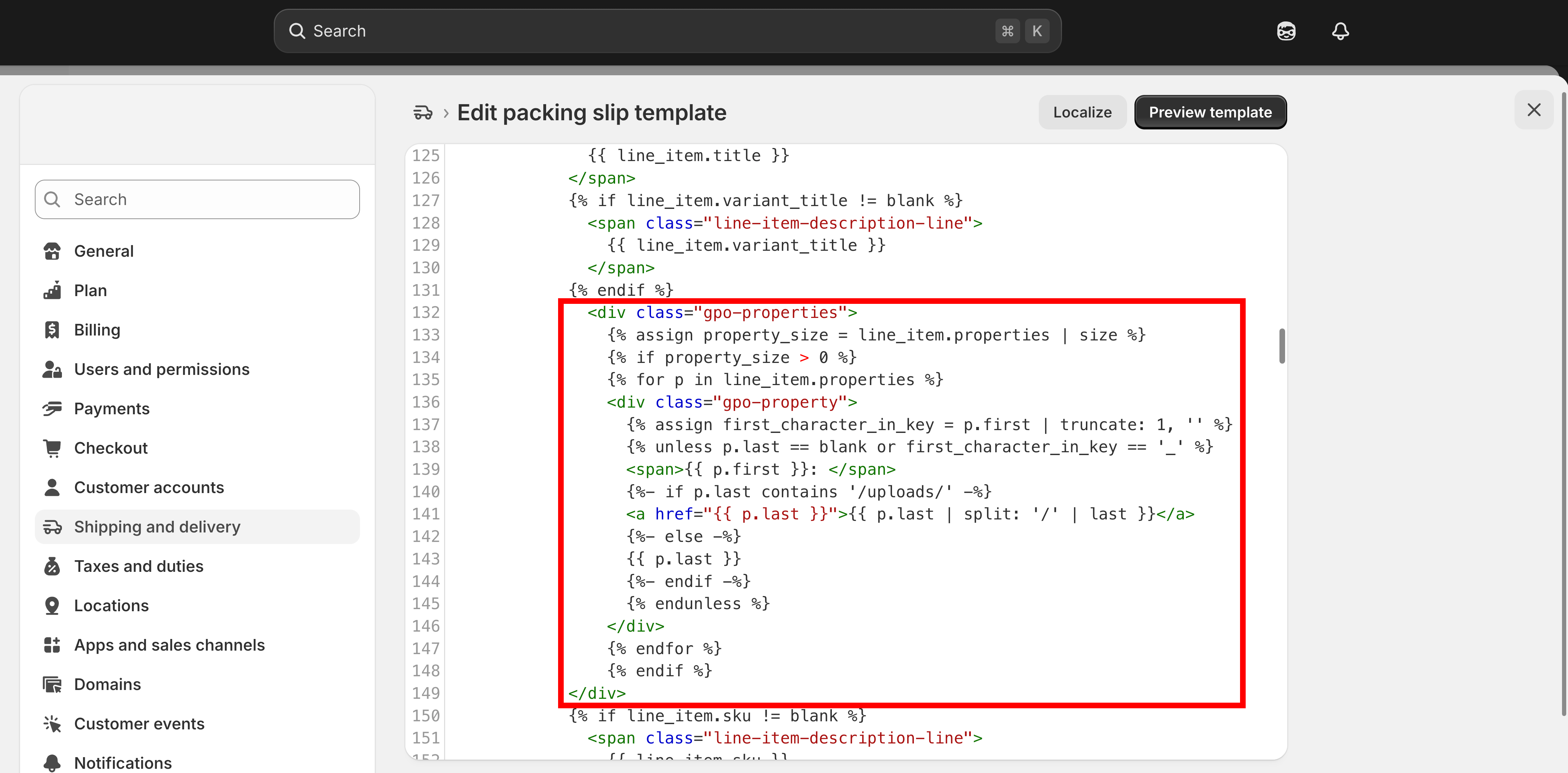Click the Customer events sparkle icon
The height and width of the screenshot is (773, 1568).
tap(52, 724)
